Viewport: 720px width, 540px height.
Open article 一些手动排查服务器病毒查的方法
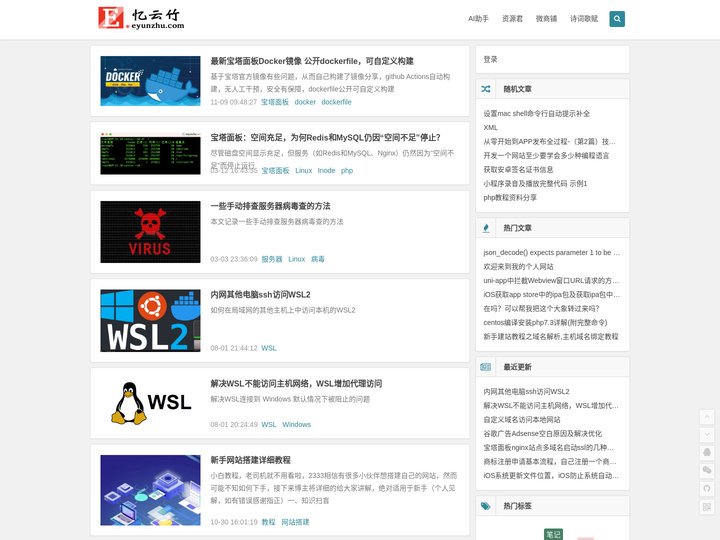[270, 206]
